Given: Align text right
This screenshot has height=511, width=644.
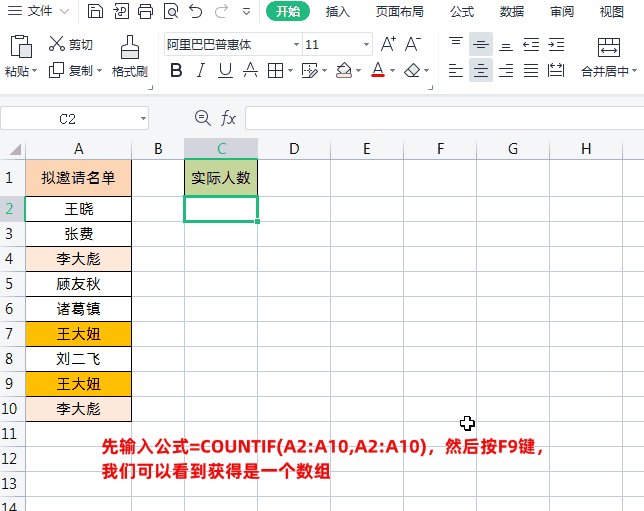Looking at the screenshot, I should coord(506,71).
